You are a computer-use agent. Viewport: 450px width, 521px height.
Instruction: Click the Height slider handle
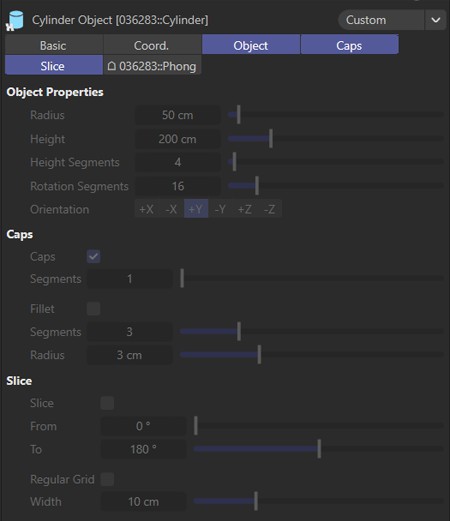(x=271, y=139)
